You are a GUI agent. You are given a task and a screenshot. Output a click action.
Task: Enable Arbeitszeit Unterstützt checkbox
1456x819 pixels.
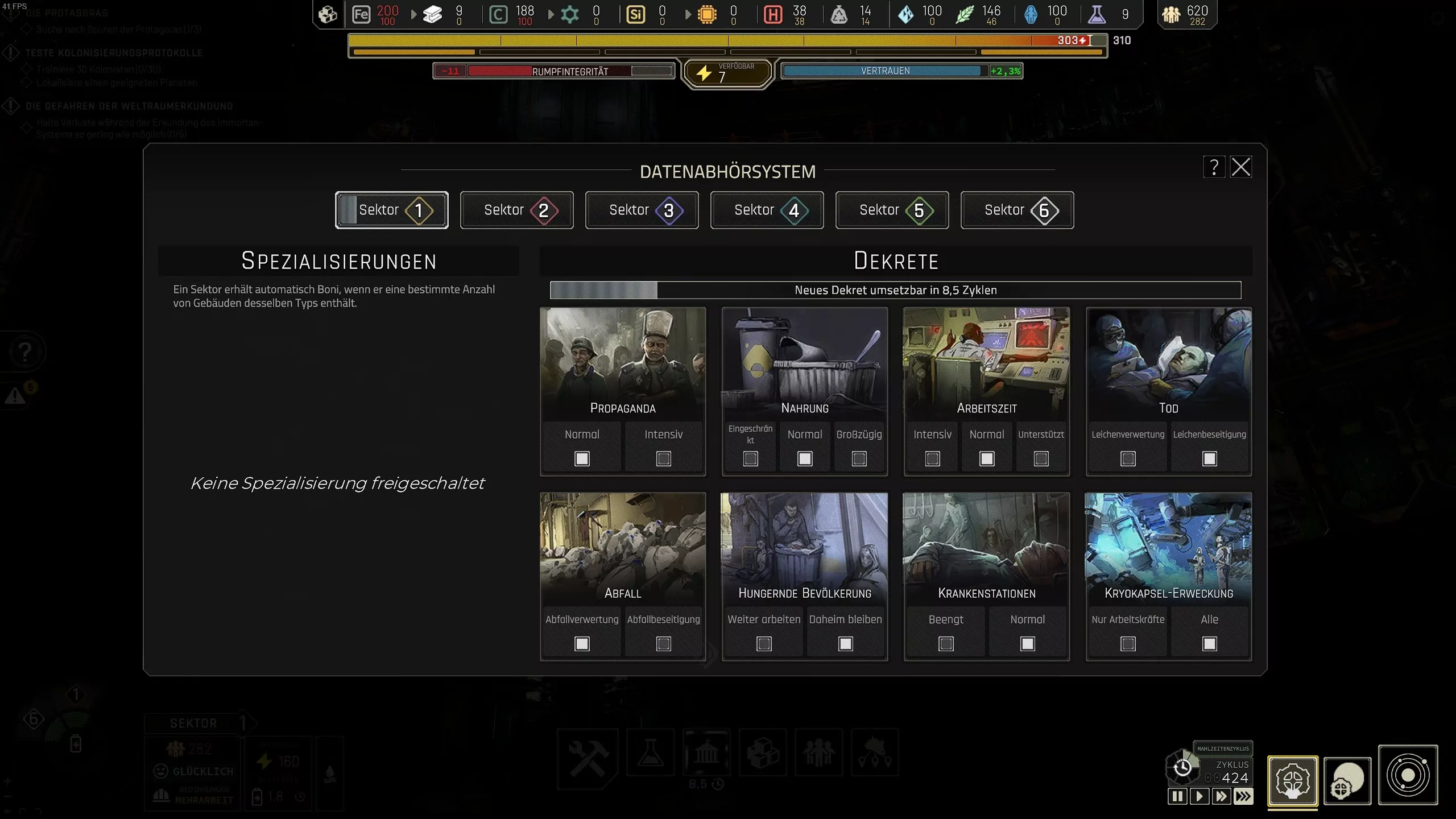point(1041,458)
